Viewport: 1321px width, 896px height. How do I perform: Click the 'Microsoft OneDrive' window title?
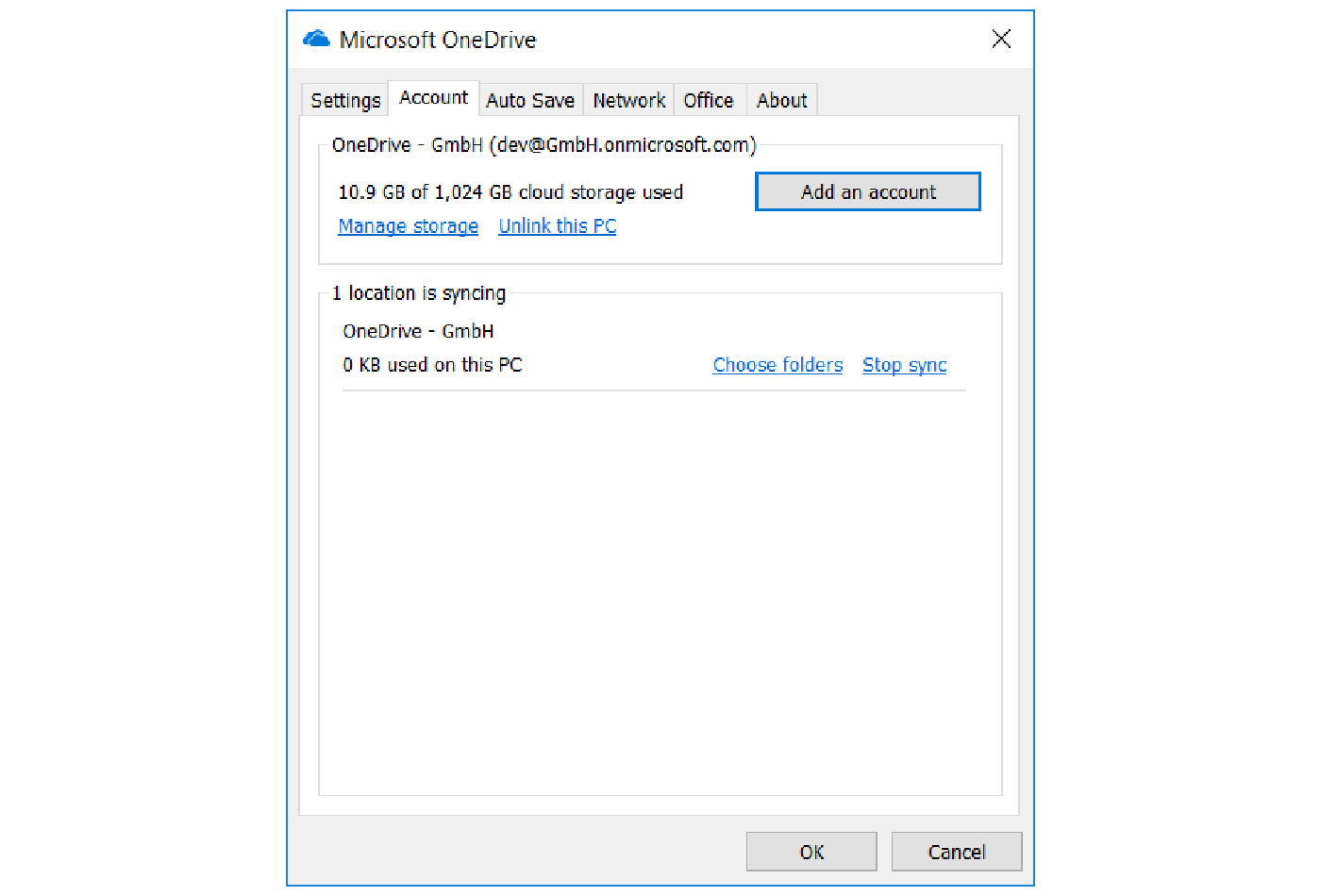438,40
